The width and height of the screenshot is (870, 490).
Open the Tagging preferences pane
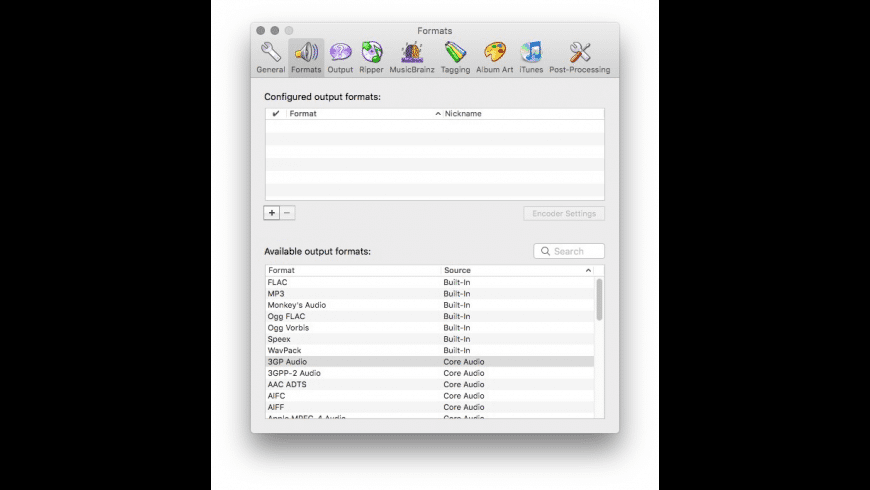[x=455, y=57]
